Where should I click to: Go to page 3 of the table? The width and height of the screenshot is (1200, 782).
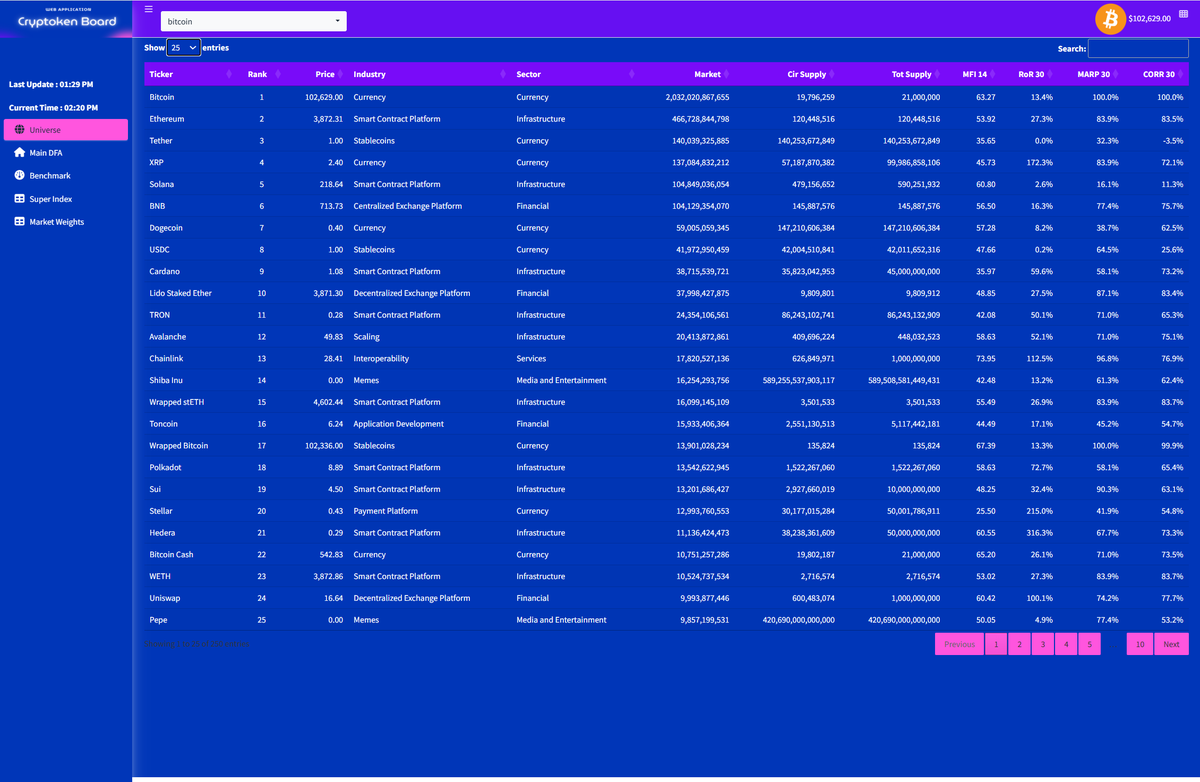coord(1042,644)
